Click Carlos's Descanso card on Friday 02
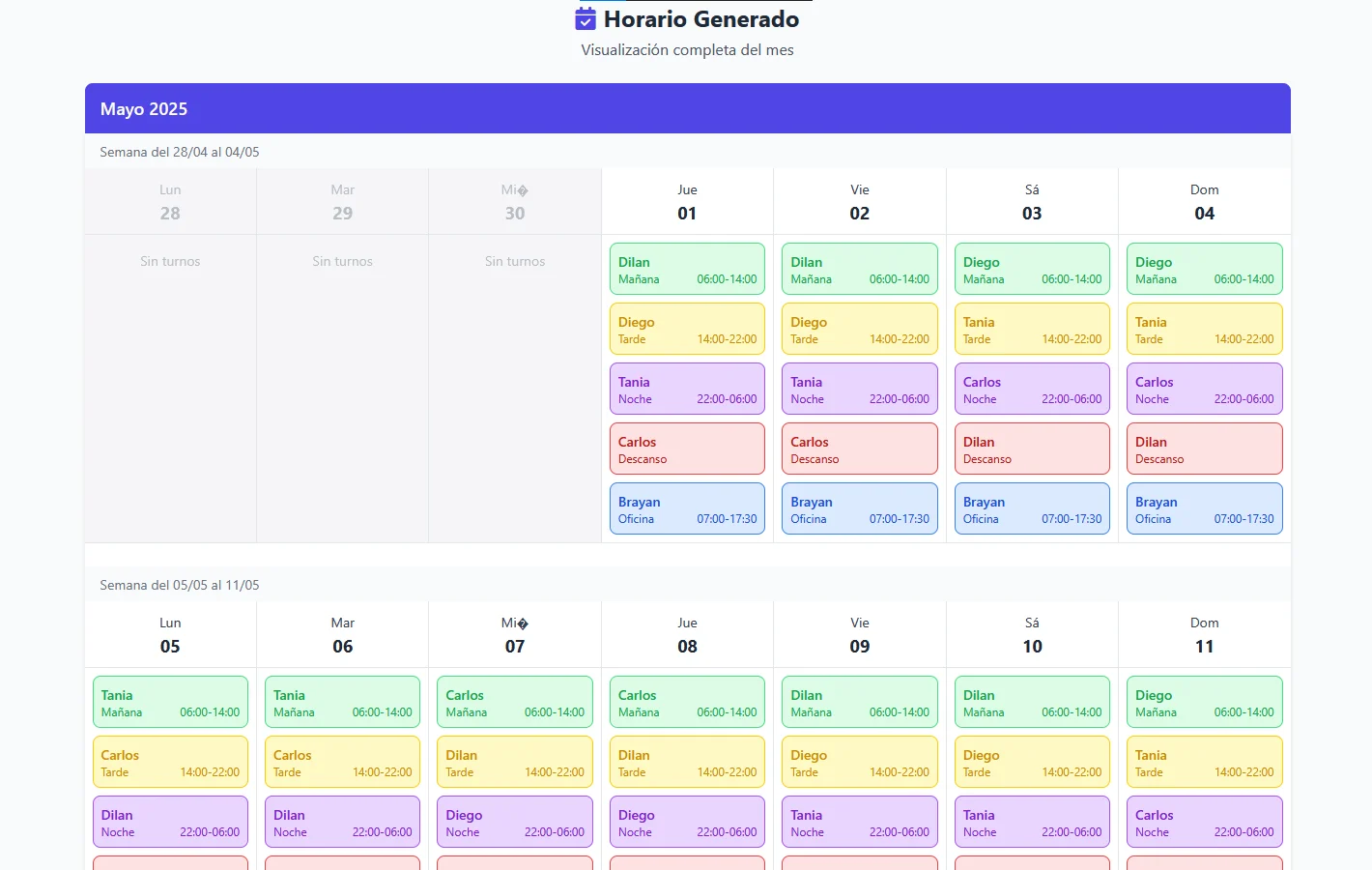 click(859, 449)
